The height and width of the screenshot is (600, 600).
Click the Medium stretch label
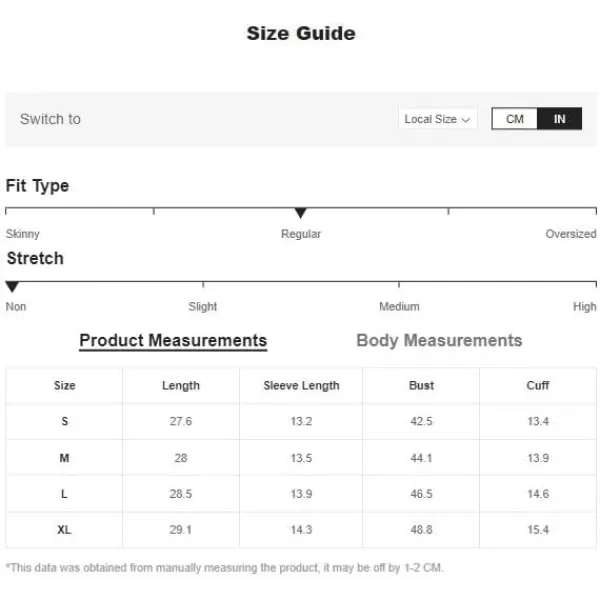pos(399,307)
